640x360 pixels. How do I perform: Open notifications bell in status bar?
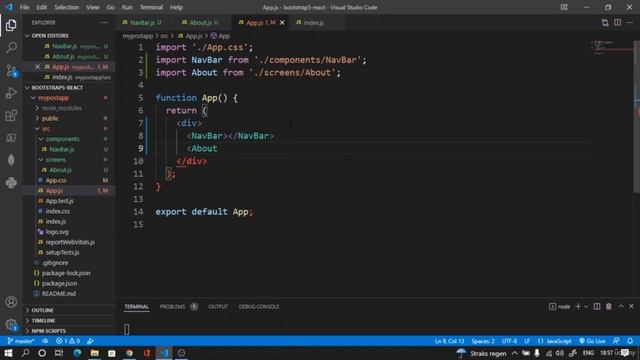pyautogui.click(x=630, y=341)
